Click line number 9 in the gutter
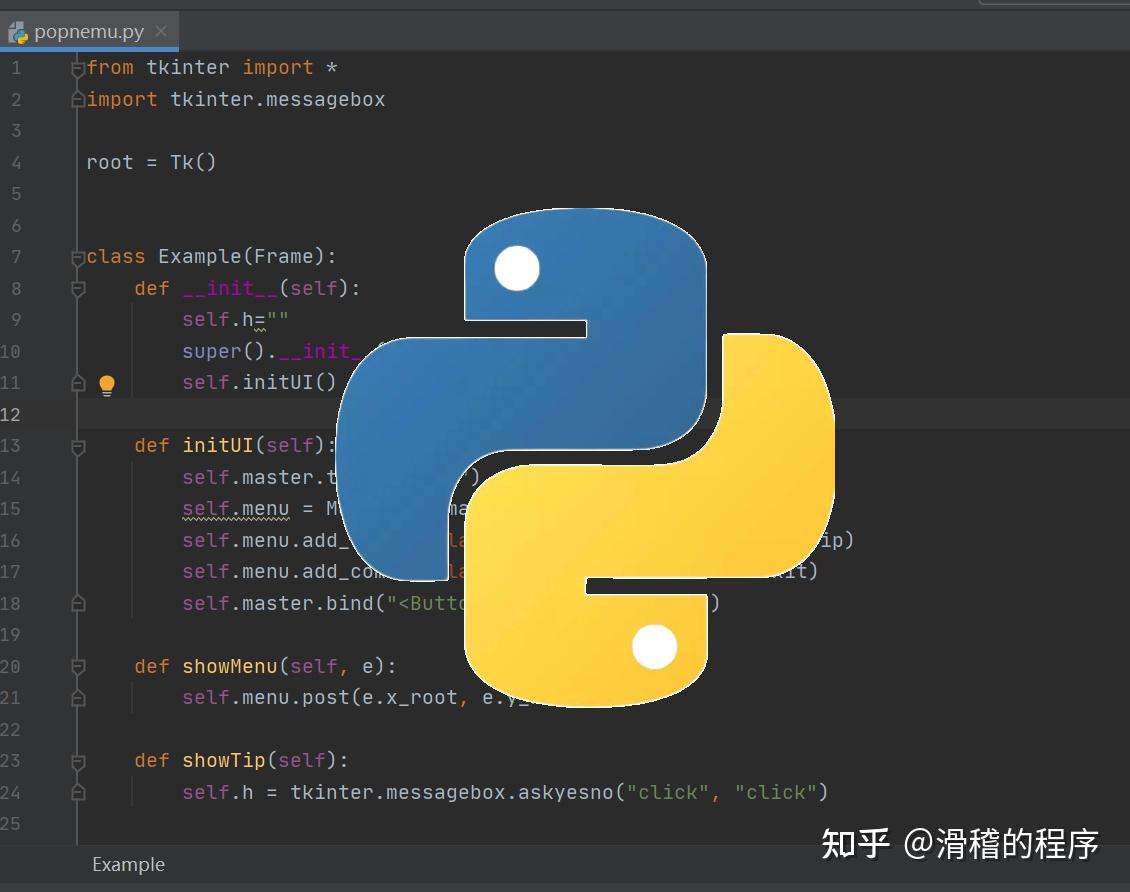The height and width of the screenshot is (892, 1130). click(16, 320)
